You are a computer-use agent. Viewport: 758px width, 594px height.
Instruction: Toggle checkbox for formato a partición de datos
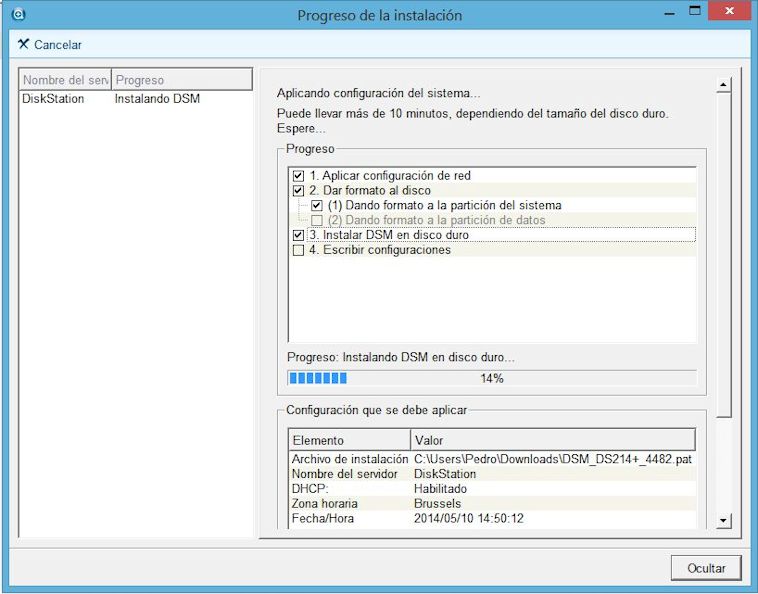pyautogui.click(x=317, y=220)
